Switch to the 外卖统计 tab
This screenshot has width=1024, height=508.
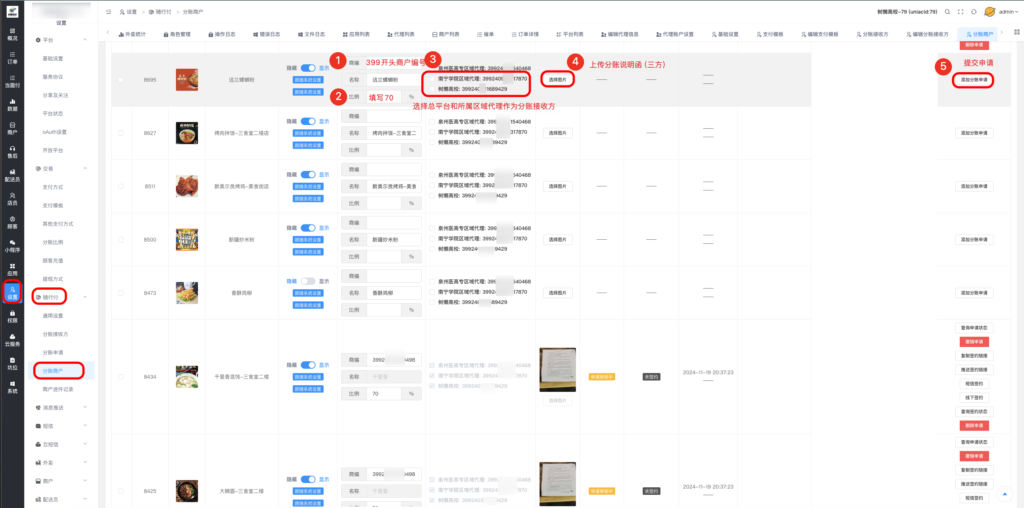pos(133,33)
